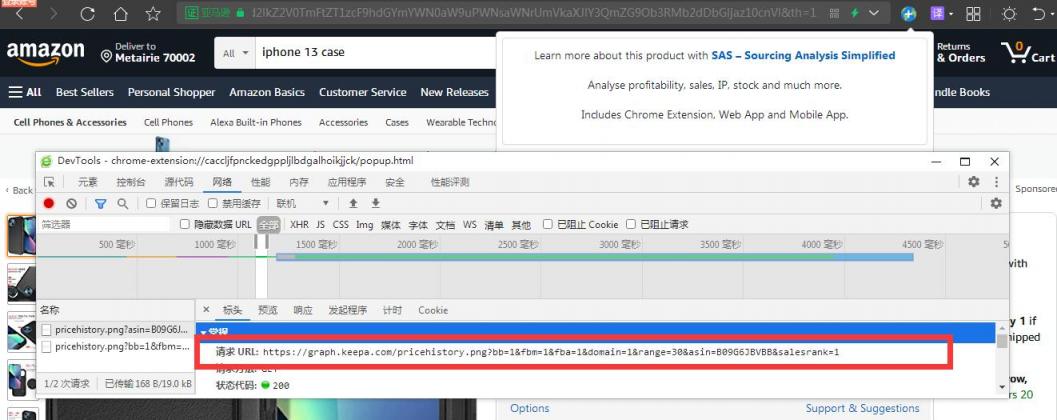Open the 联机 throttling dropdown
Screen dimensions: 1057x420
[302, 204]
